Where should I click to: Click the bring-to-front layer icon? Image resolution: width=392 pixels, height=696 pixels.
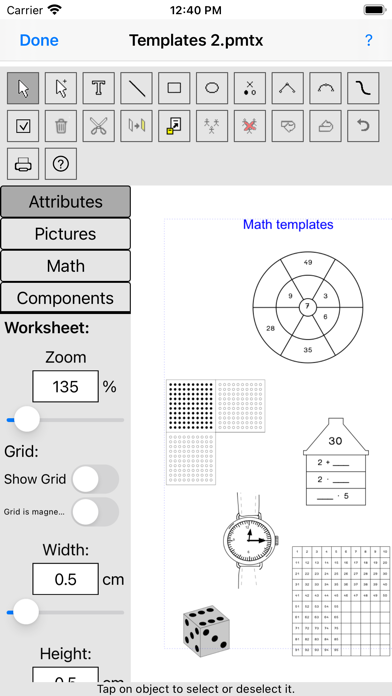[x=325, y=126]
